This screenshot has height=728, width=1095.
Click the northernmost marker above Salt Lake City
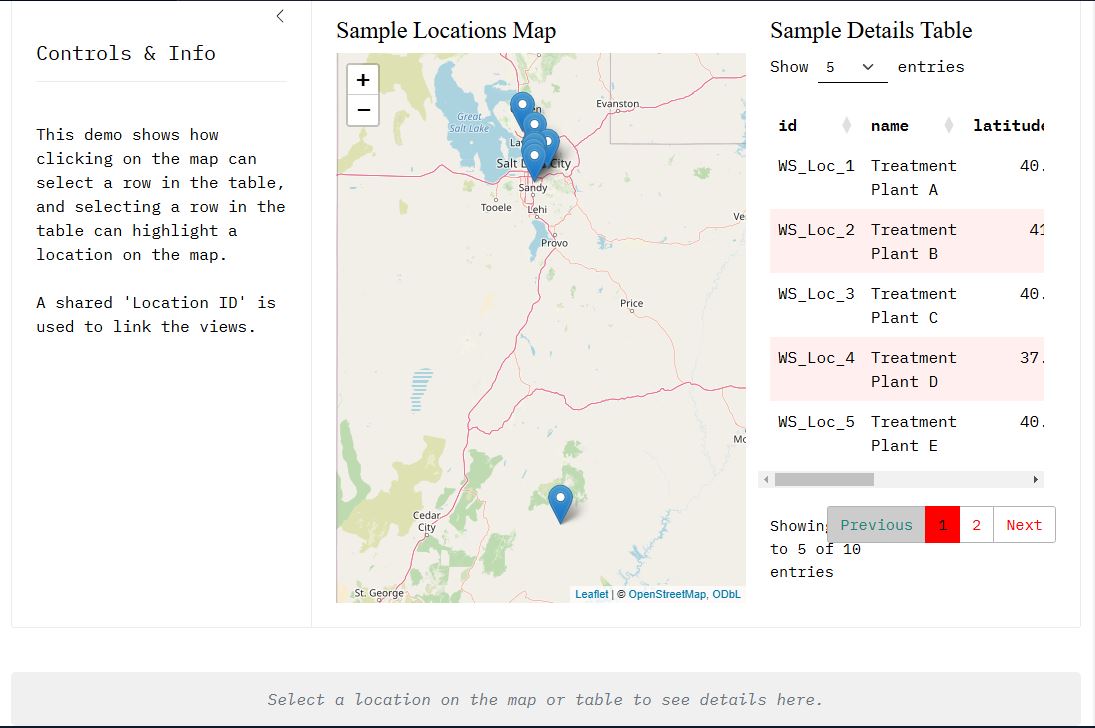tap(521, 103)
